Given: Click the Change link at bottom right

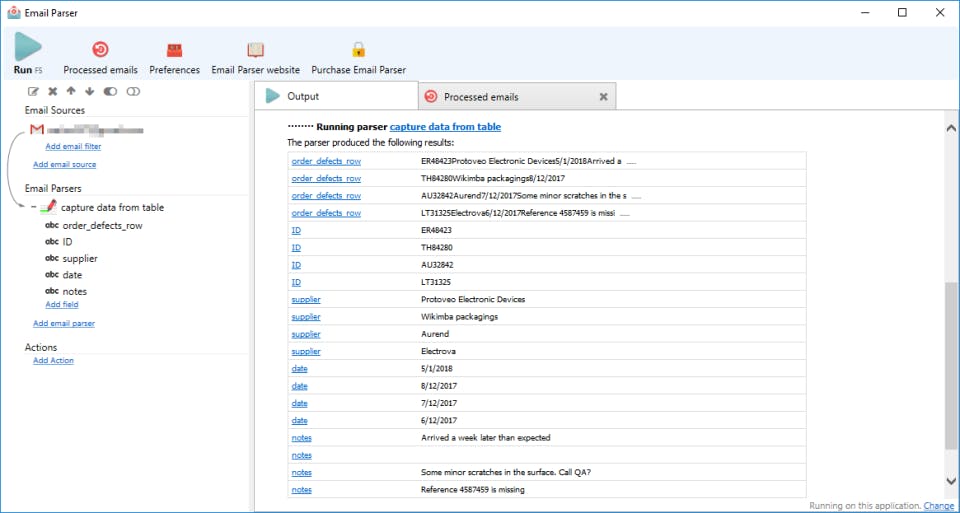Looking at the screenshot, I should click(x=939, y=506).
